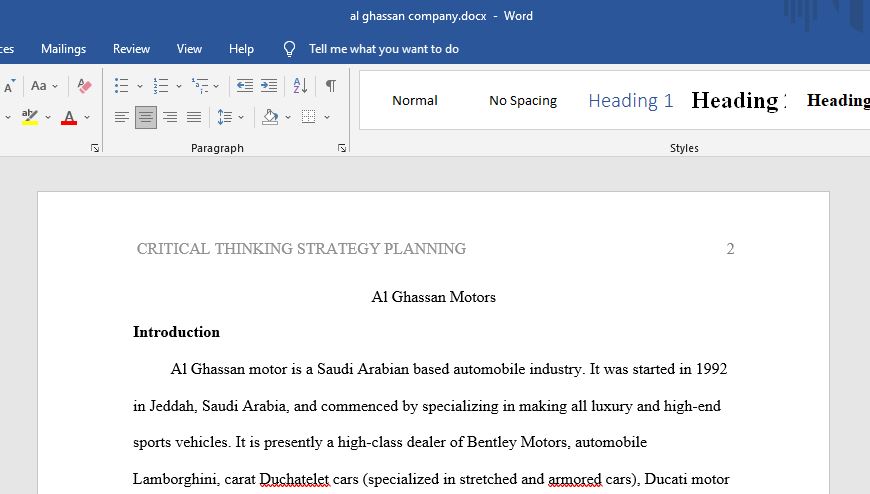Viewport: 870px width, 494px height.
Task: Open Borders dropdown arrow
Action: click(327, 117)
